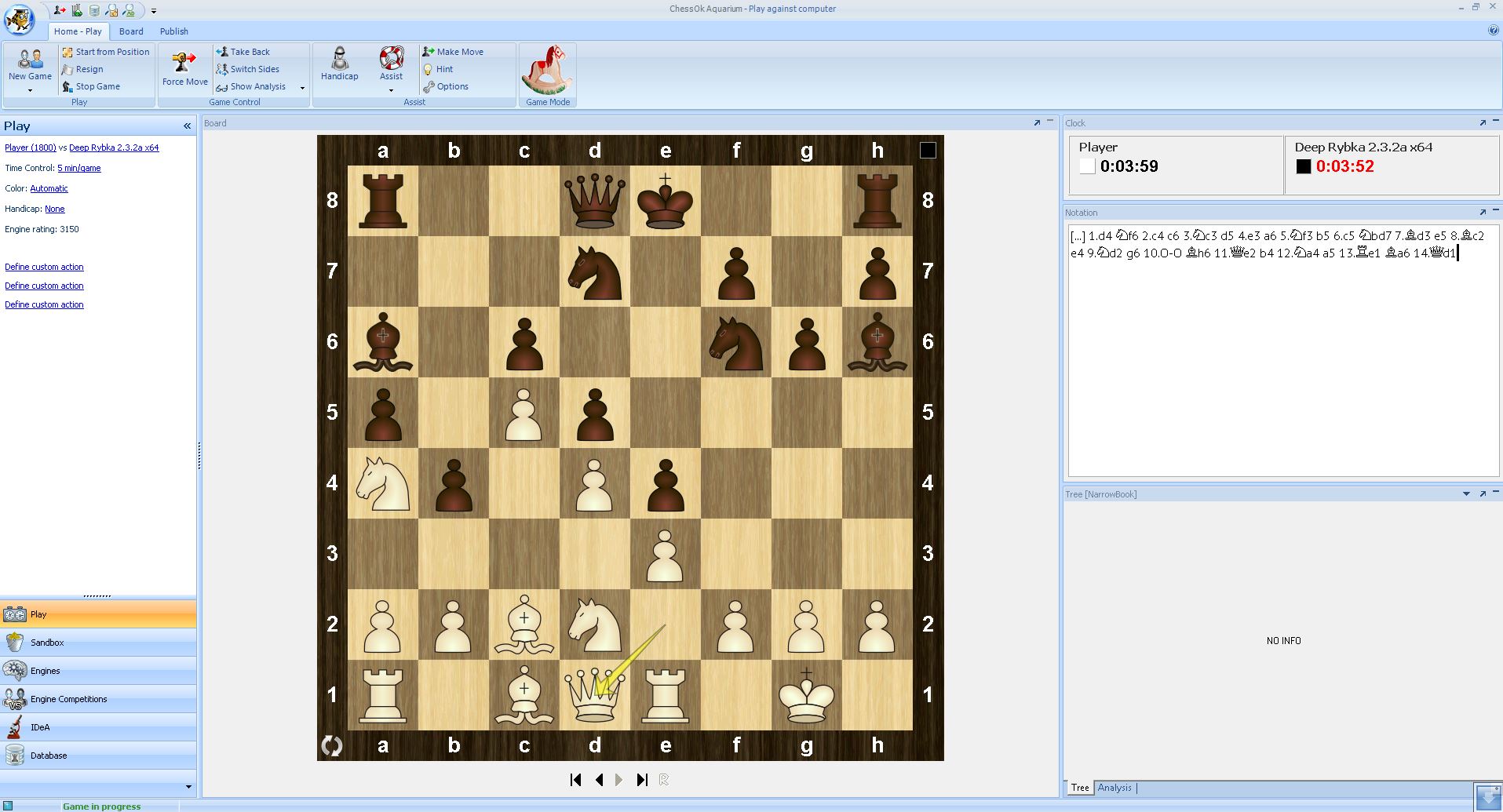
Task: Flip the board using rotate icon
Action: [x=332, y=745]
